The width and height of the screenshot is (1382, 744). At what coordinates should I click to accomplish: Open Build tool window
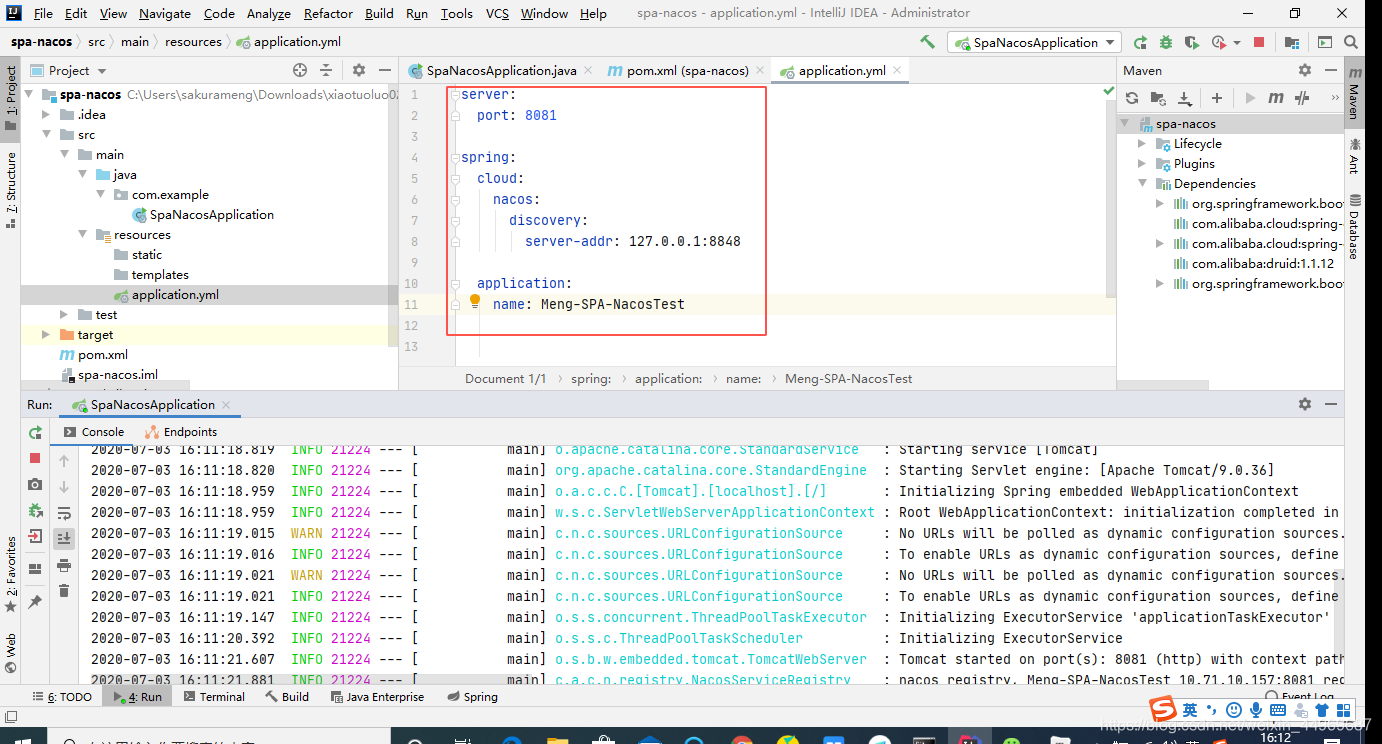click(287, 697)
